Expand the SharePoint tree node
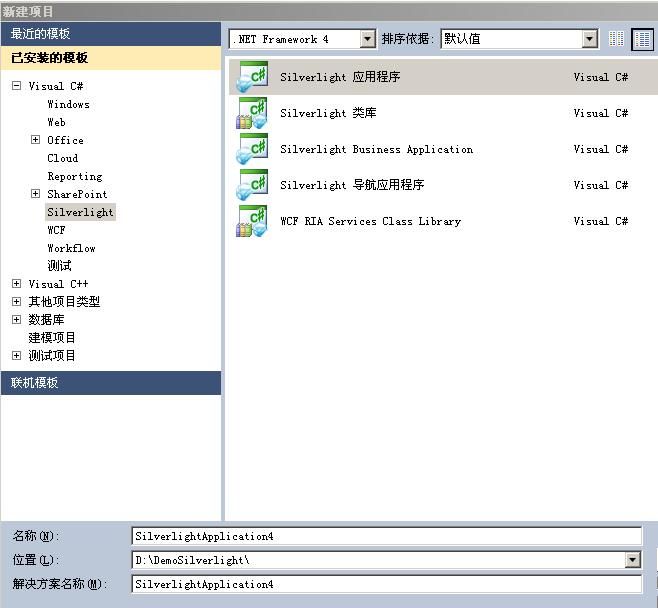The height and width of the screenshot is (608, 658). coord(36,194)
